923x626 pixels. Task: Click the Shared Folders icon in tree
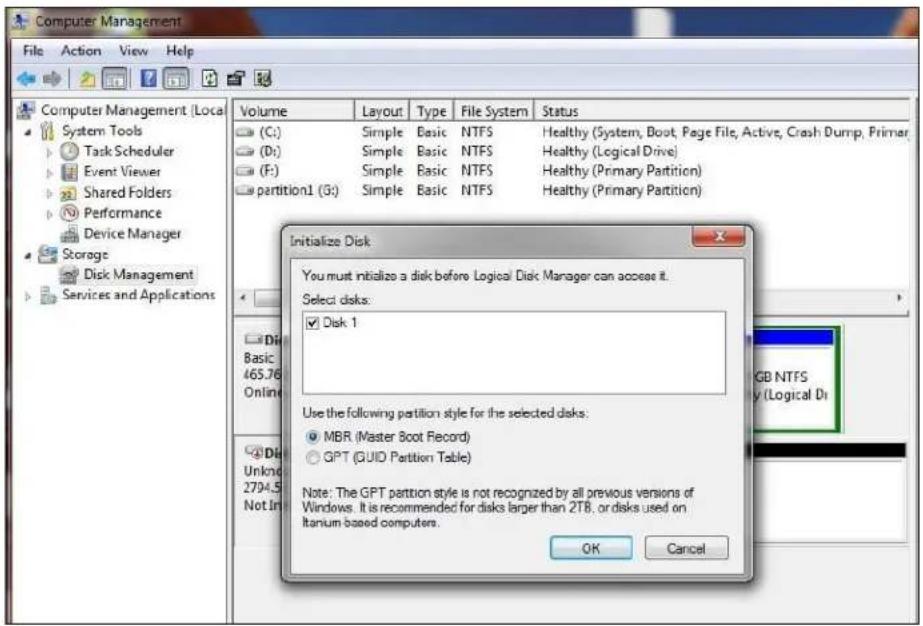(x=69, y=193)
